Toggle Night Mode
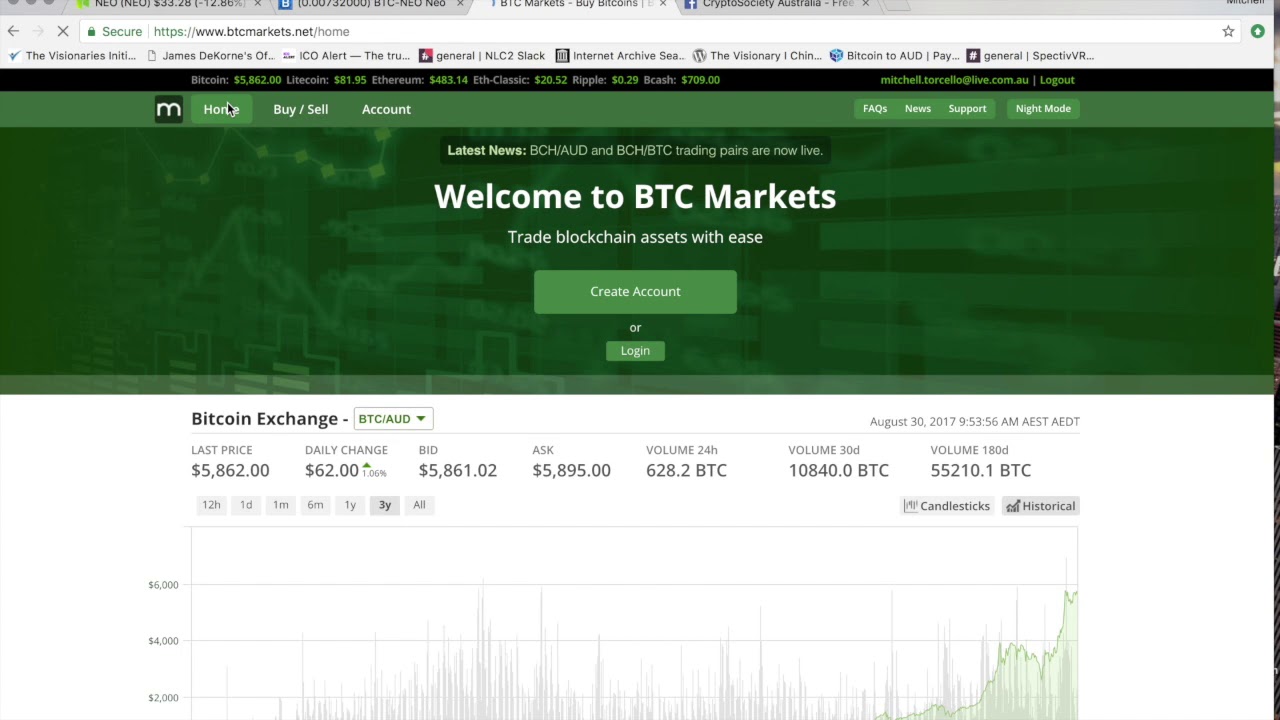The image size is (1280, 720). coord(1043,108)
